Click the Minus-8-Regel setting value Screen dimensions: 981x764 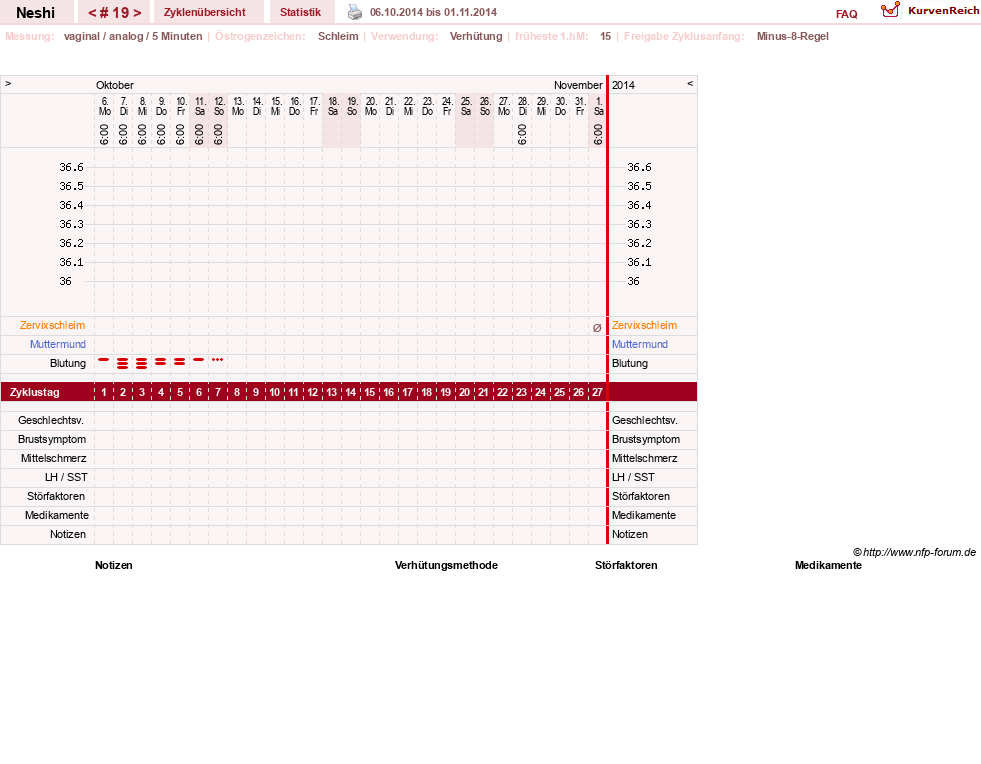(x=793, y=36)
